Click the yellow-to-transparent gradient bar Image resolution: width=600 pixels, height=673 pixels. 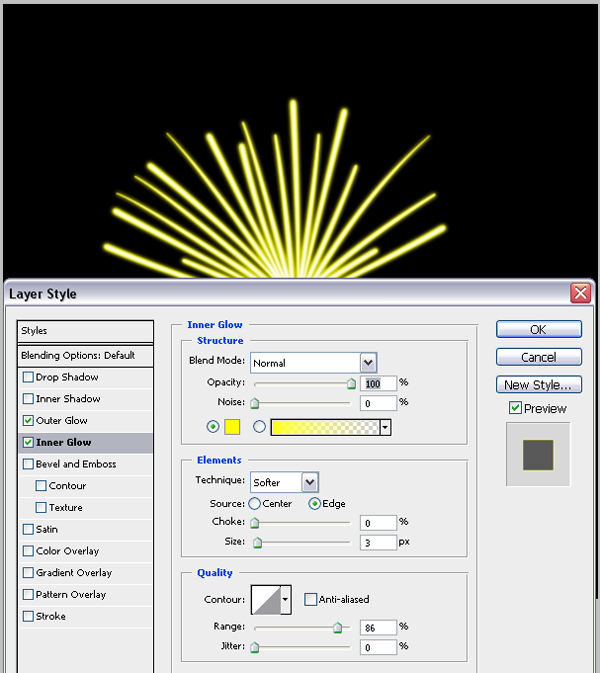click(326, 427)
